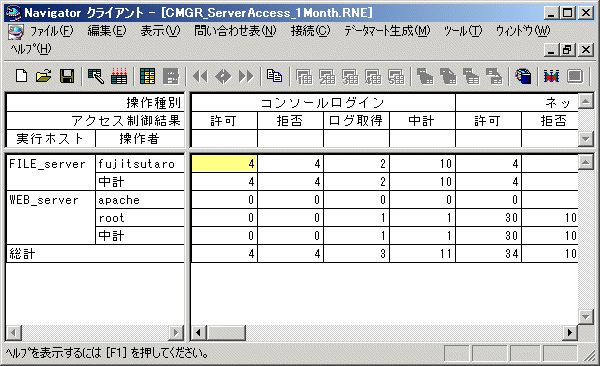Click the grayed-out table icon beside colored grid
Viewport: 600px width, 366px height.
click(171, 76)
